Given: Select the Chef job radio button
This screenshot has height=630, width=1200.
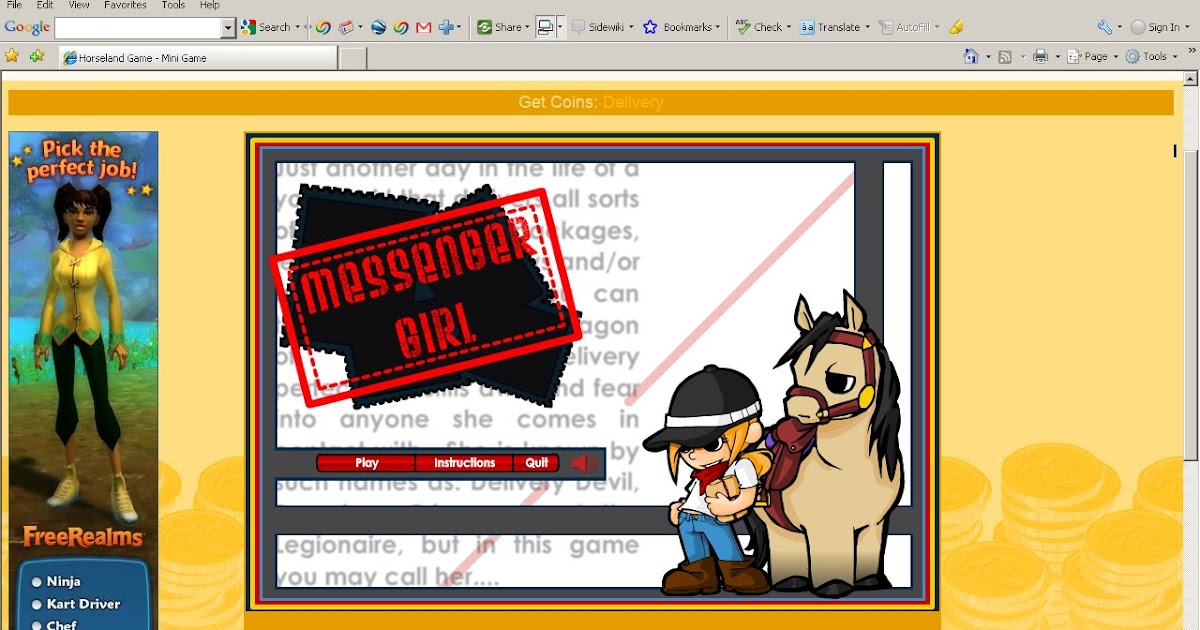Looking at the screenshot, I should 37,625.
